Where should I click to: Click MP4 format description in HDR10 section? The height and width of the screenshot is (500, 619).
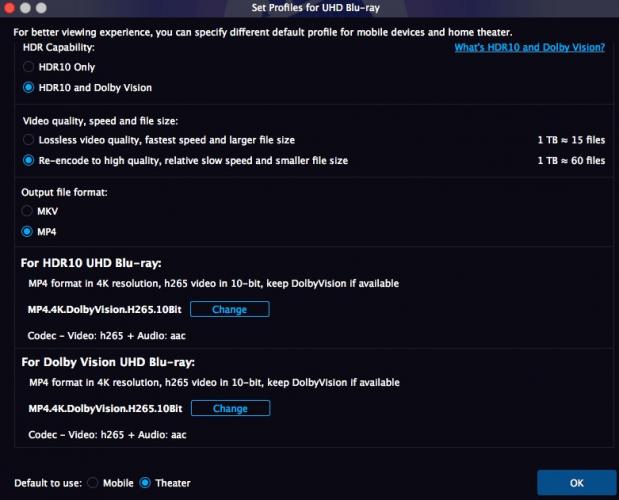coord(214,283)
